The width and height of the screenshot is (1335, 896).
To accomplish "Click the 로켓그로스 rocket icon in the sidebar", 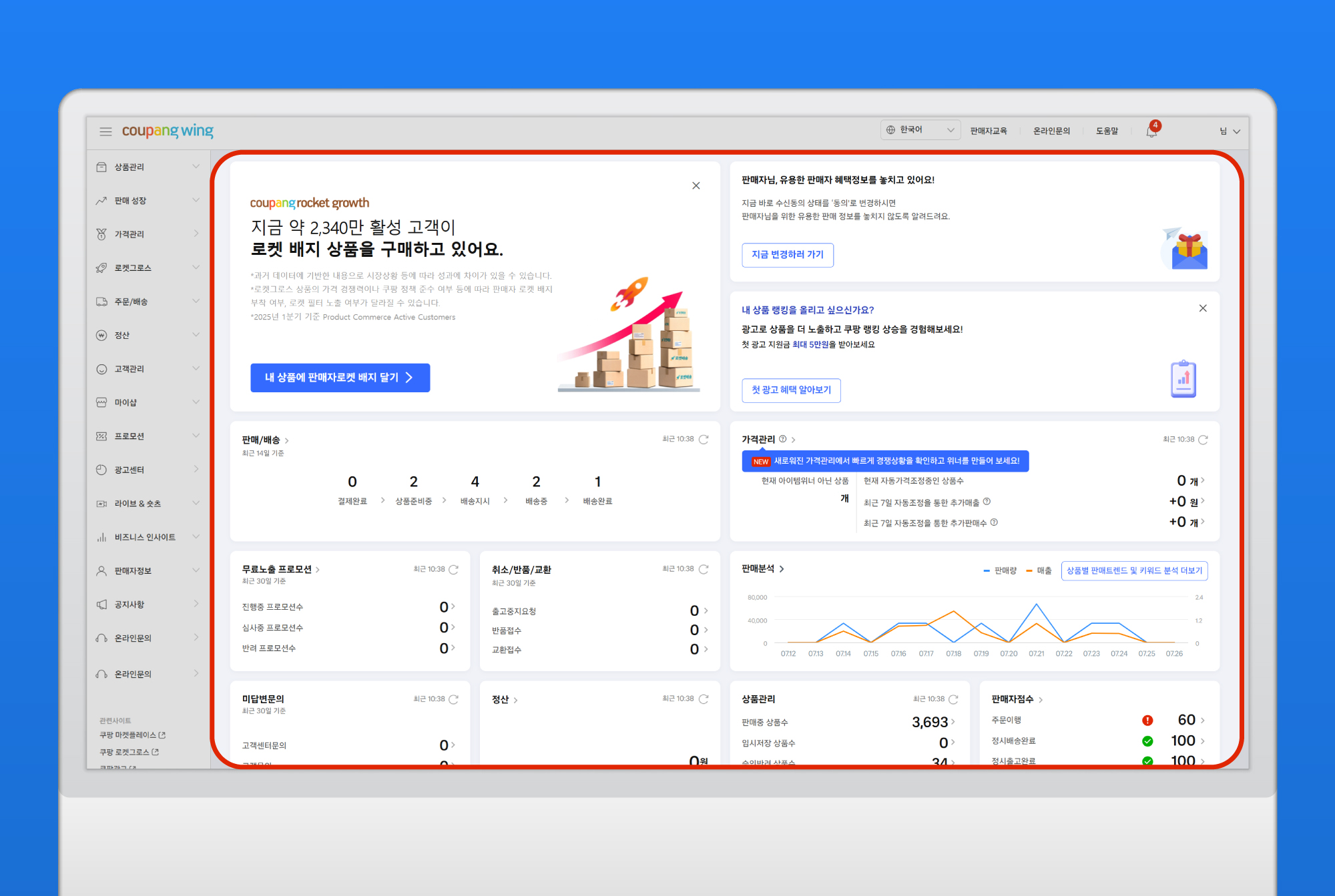I will 101,268.
